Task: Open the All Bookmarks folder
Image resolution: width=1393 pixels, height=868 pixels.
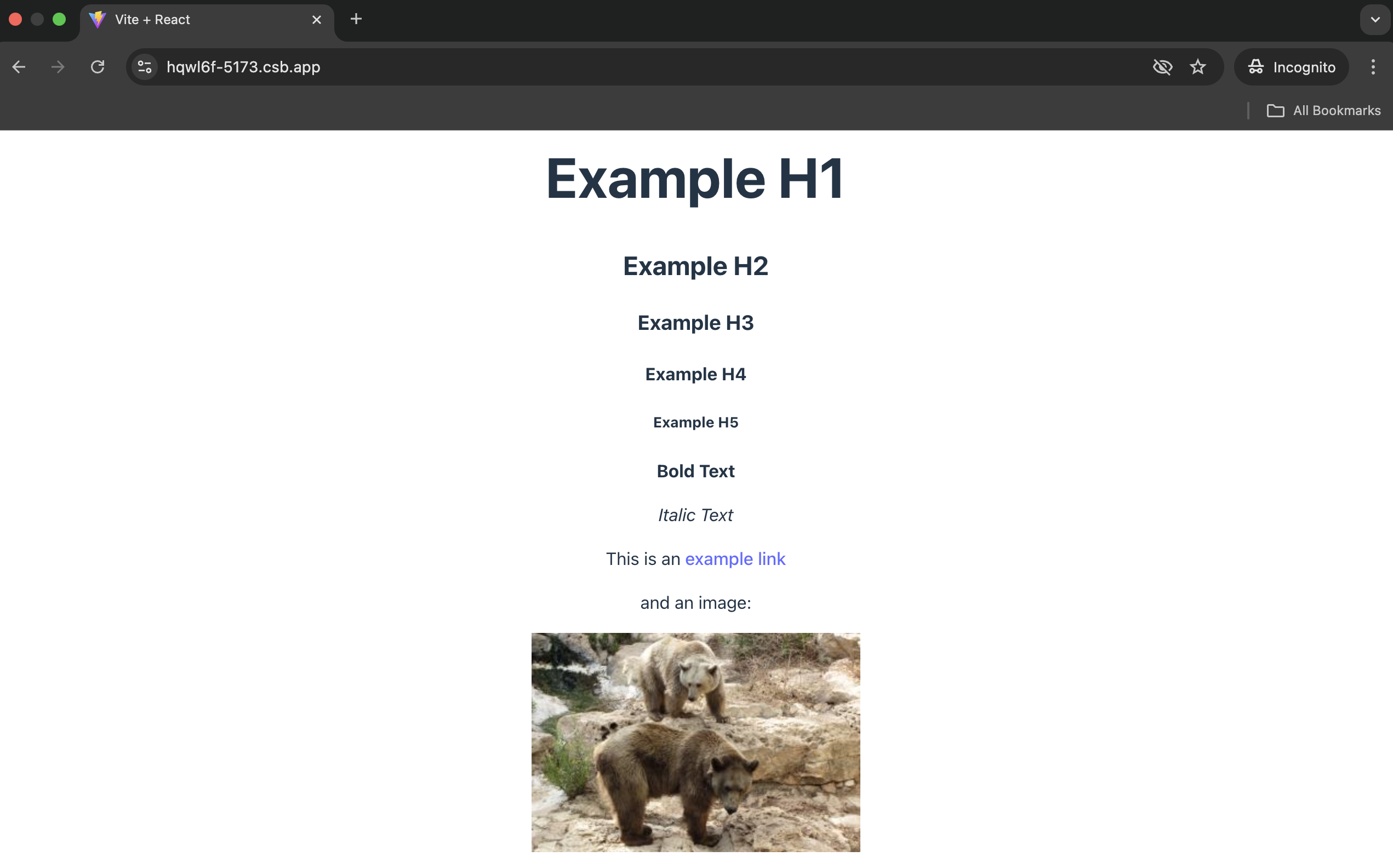Action: pyautogui.click(x=1323, y=111)
